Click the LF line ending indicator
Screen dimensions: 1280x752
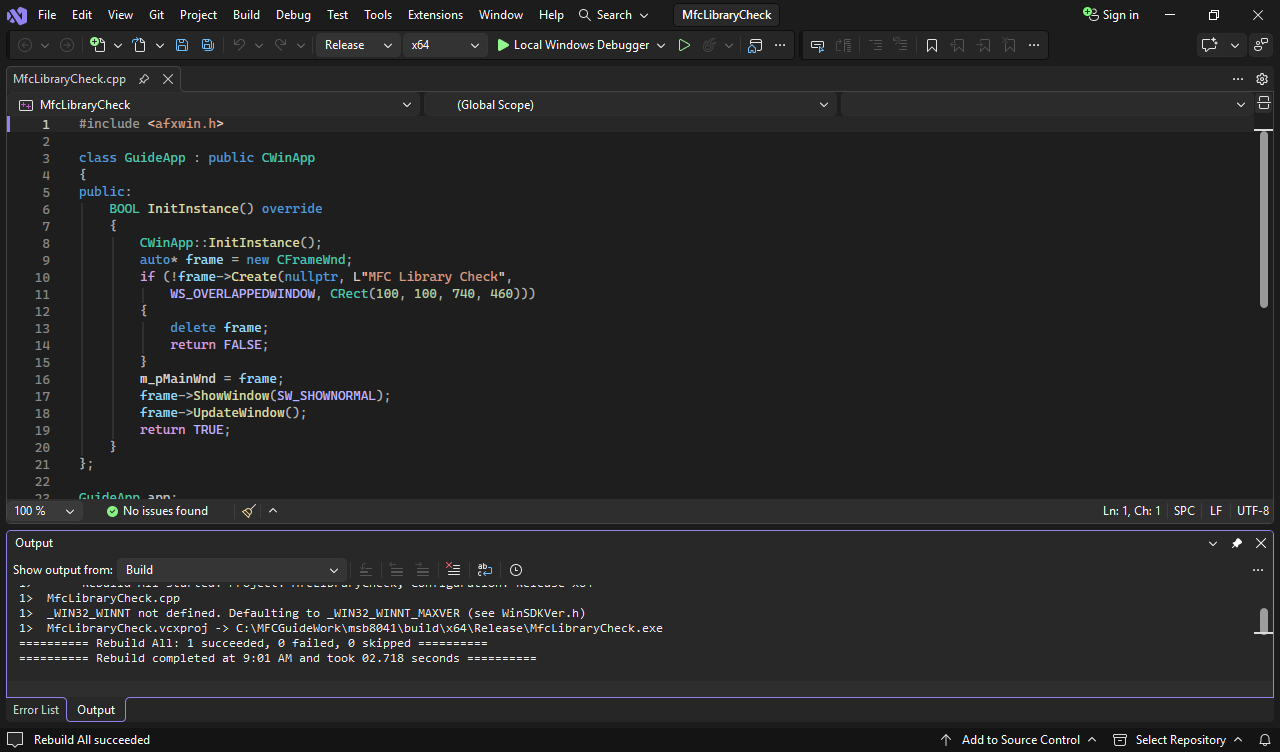tap(1216, 511)
